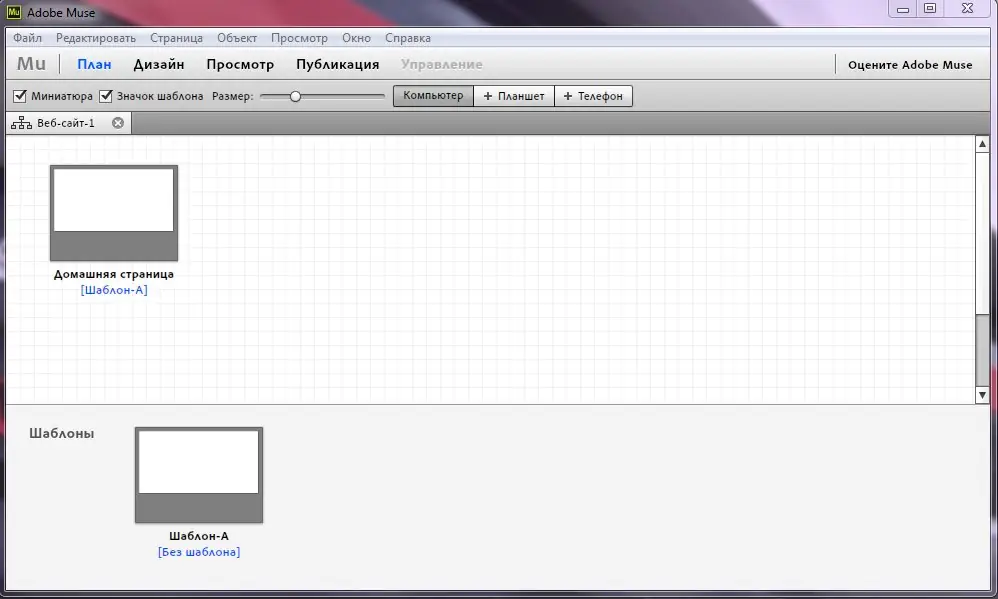Toggle the Значок шаблона checkbox
The width and height of the screenshot is (998, 599).
tap(106, 96)
